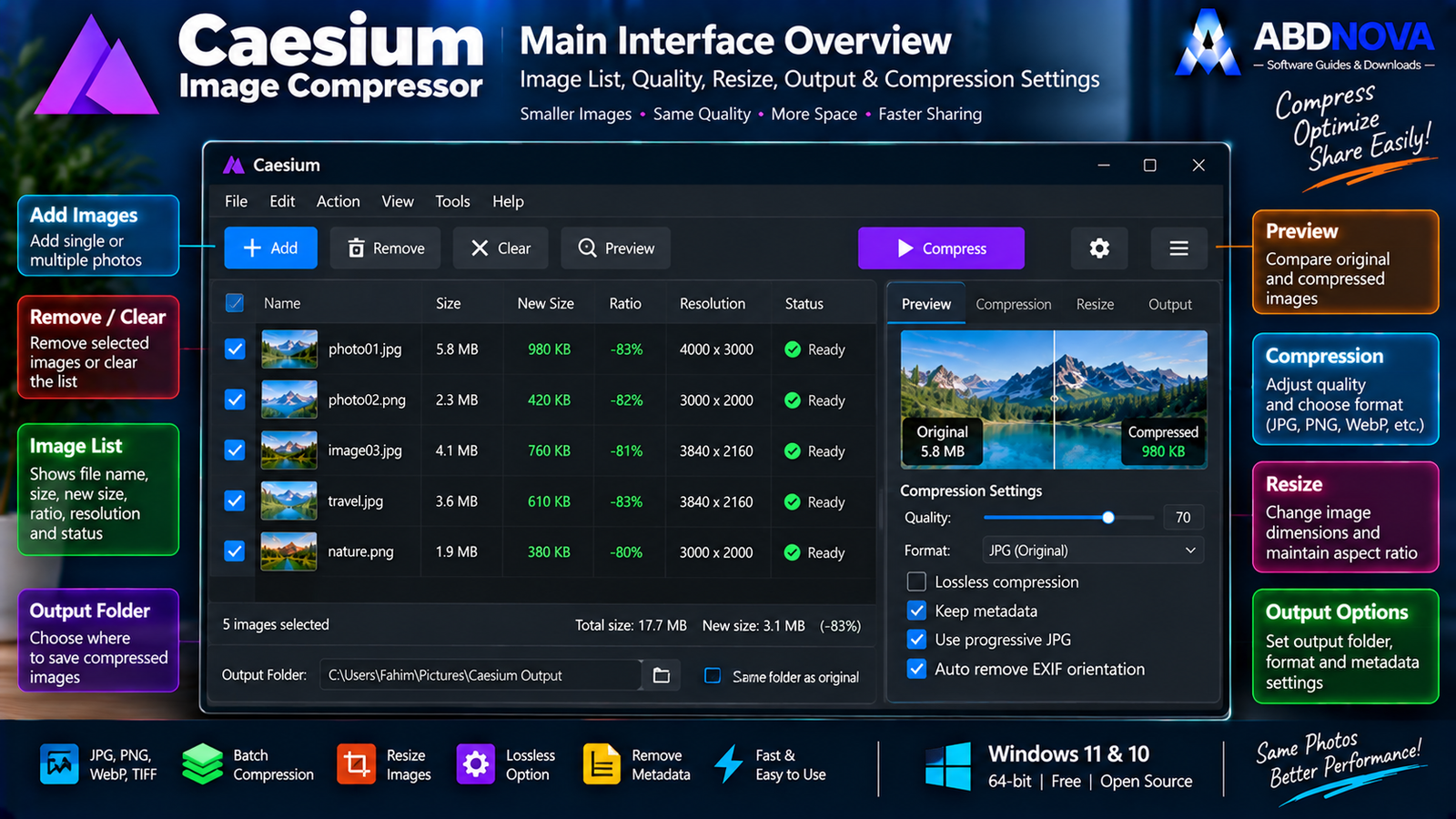Sort by the Name column header
Screen dimensions: 1456x819
tap(282, 303)
